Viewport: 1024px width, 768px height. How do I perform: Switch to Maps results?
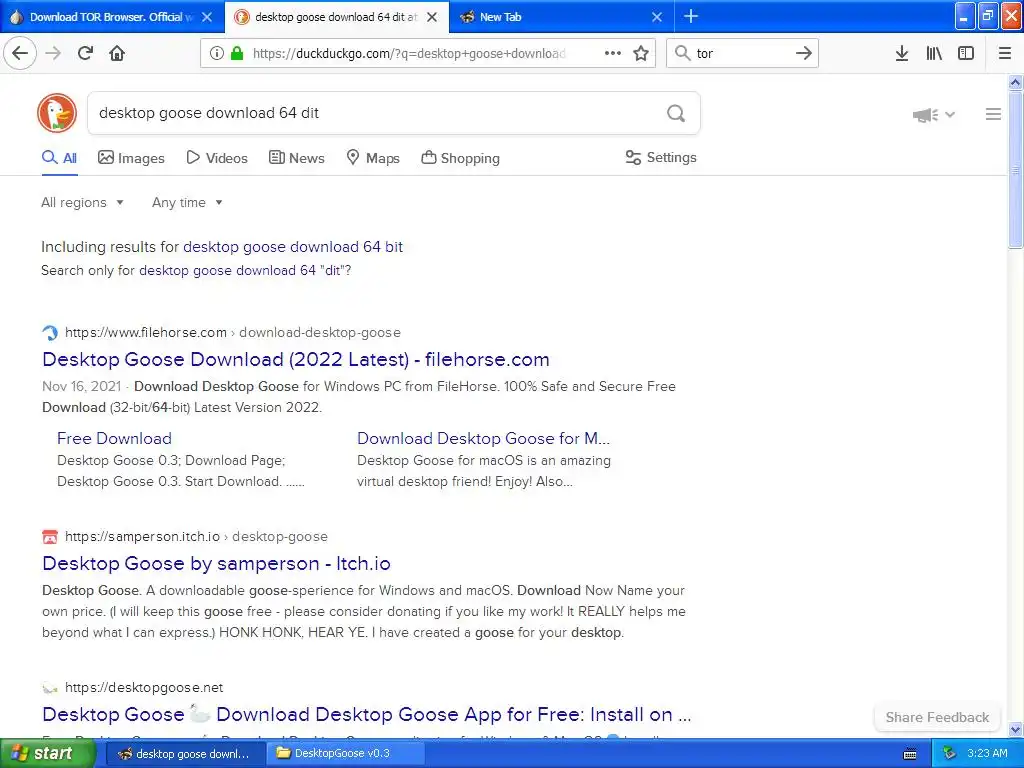(x=373, y=158)
